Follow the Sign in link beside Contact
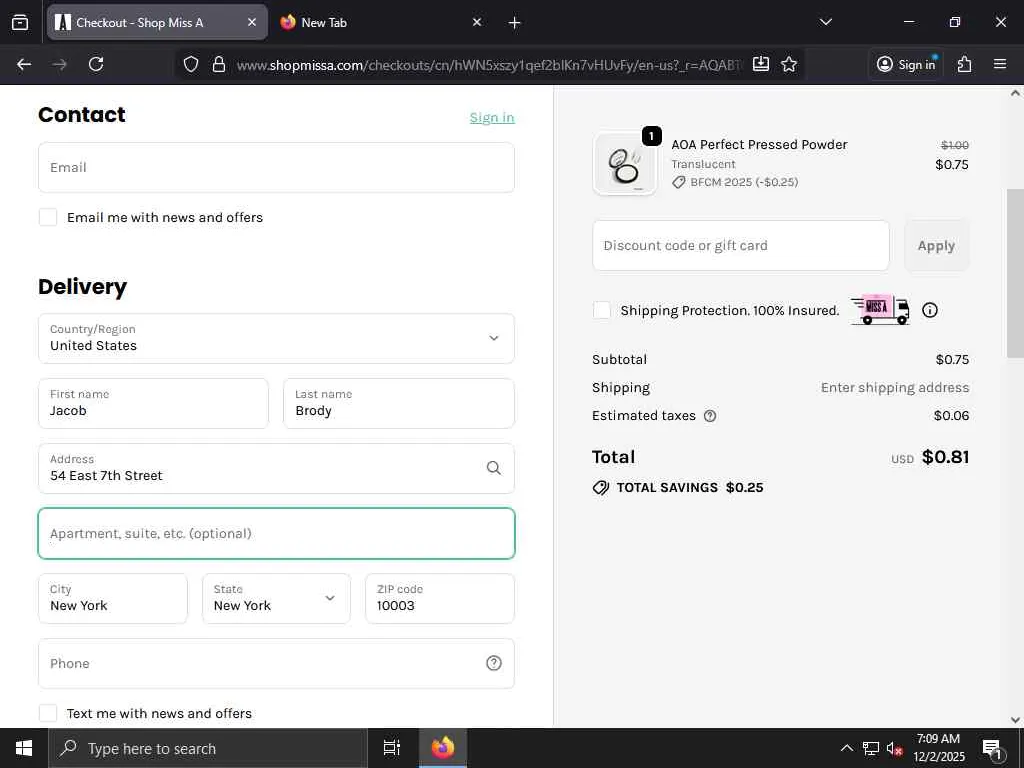Image resolution: width=1024 pixels, height=768 pixels. (492, 118)
